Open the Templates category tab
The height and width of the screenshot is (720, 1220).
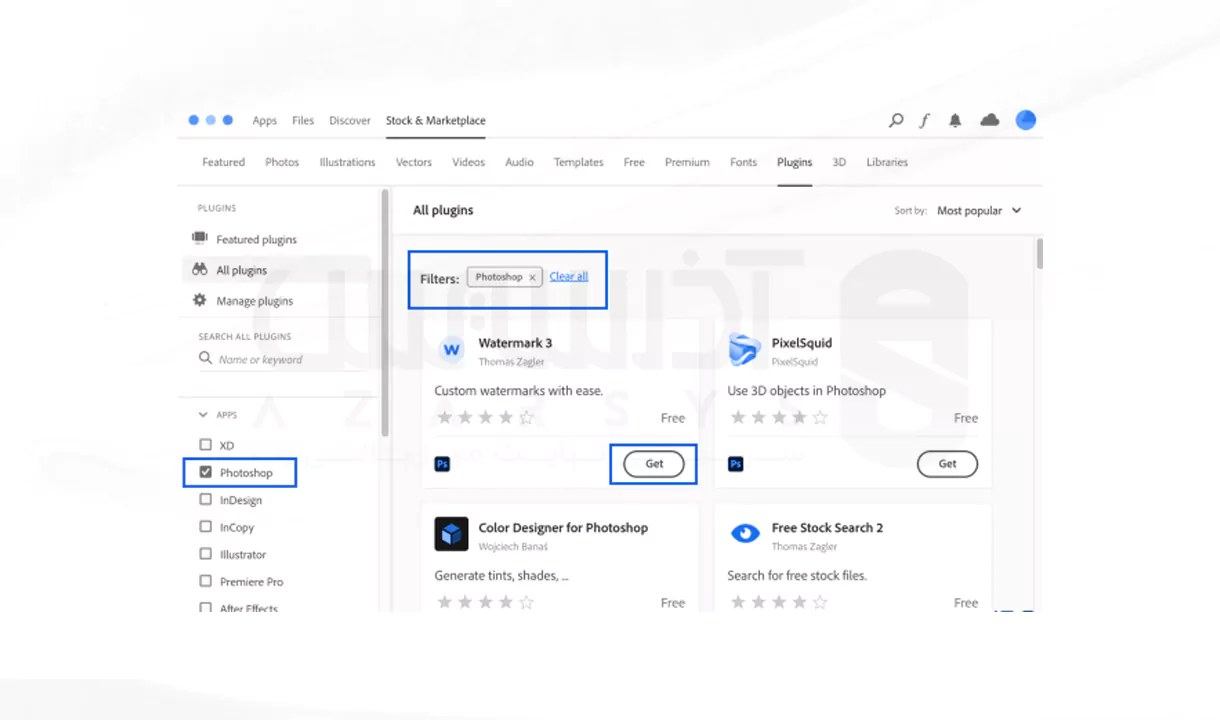[579, 162]
